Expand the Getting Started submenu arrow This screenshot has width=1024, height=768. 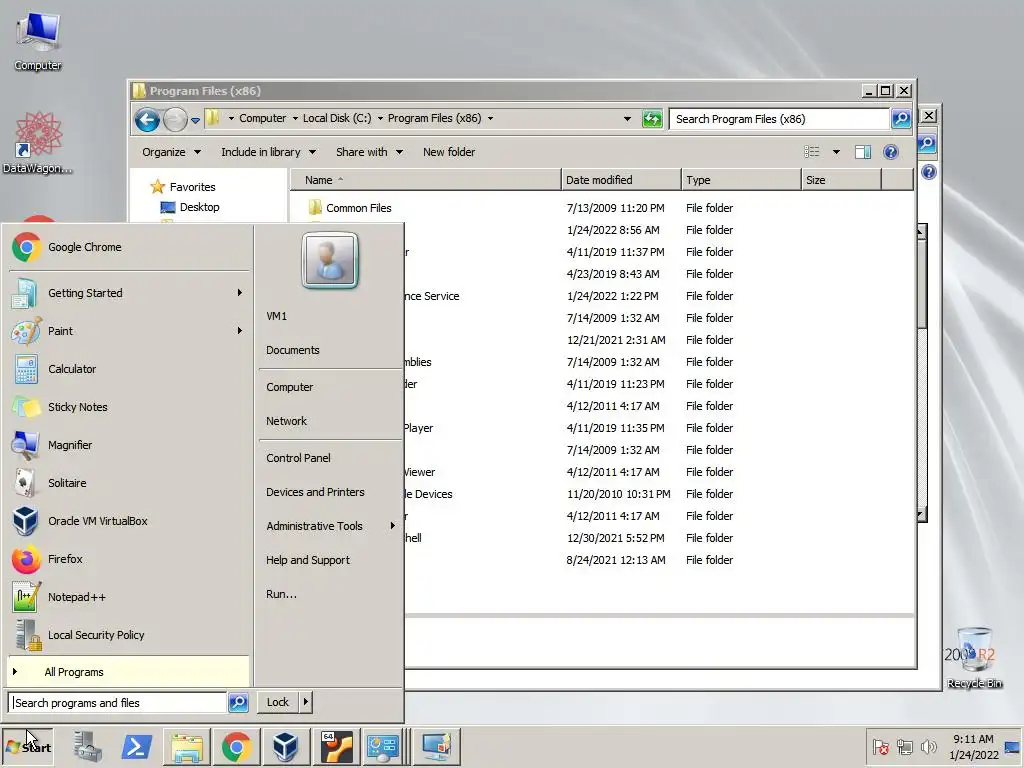click(x=240, y=293)
